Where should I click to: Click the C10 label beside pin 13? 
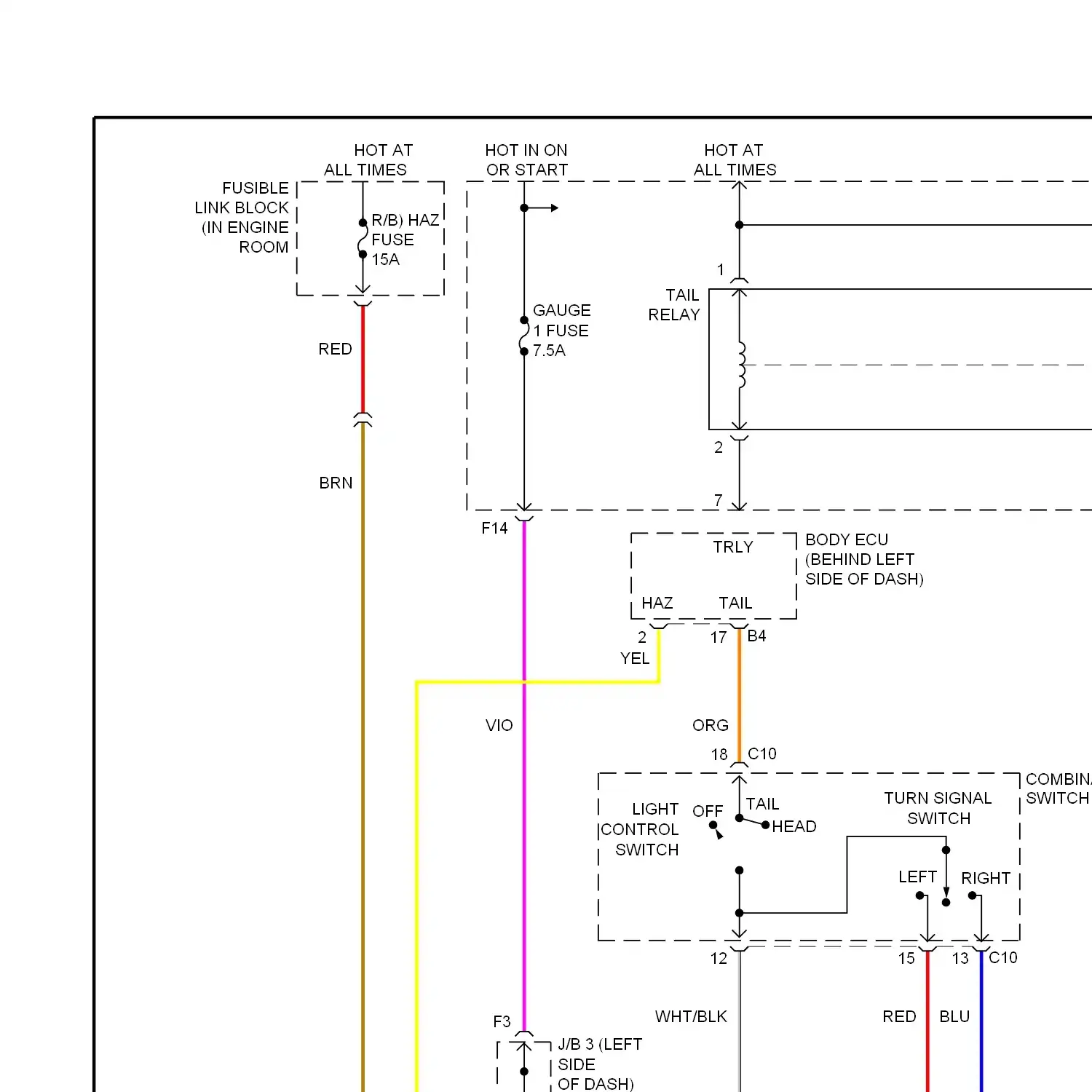(1002, 957)
